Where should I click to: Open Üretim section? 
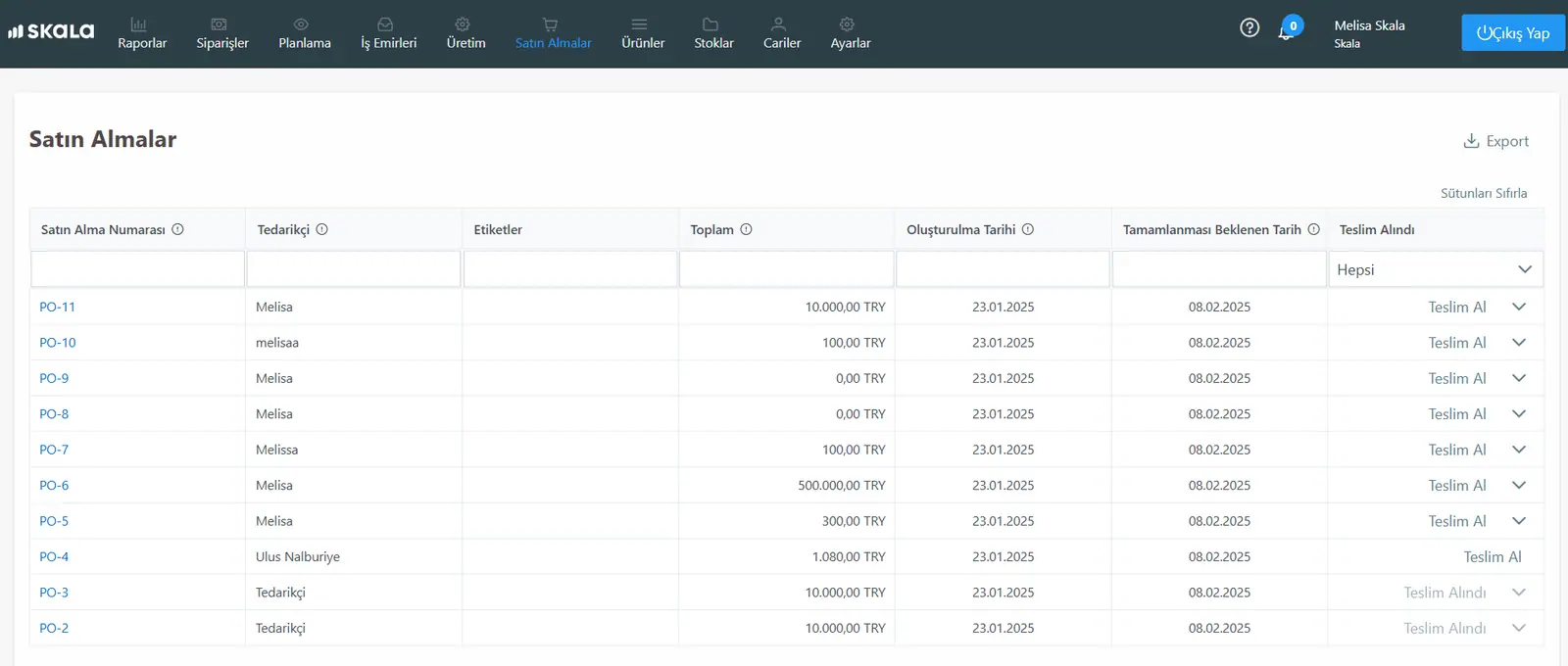point(465,33)
